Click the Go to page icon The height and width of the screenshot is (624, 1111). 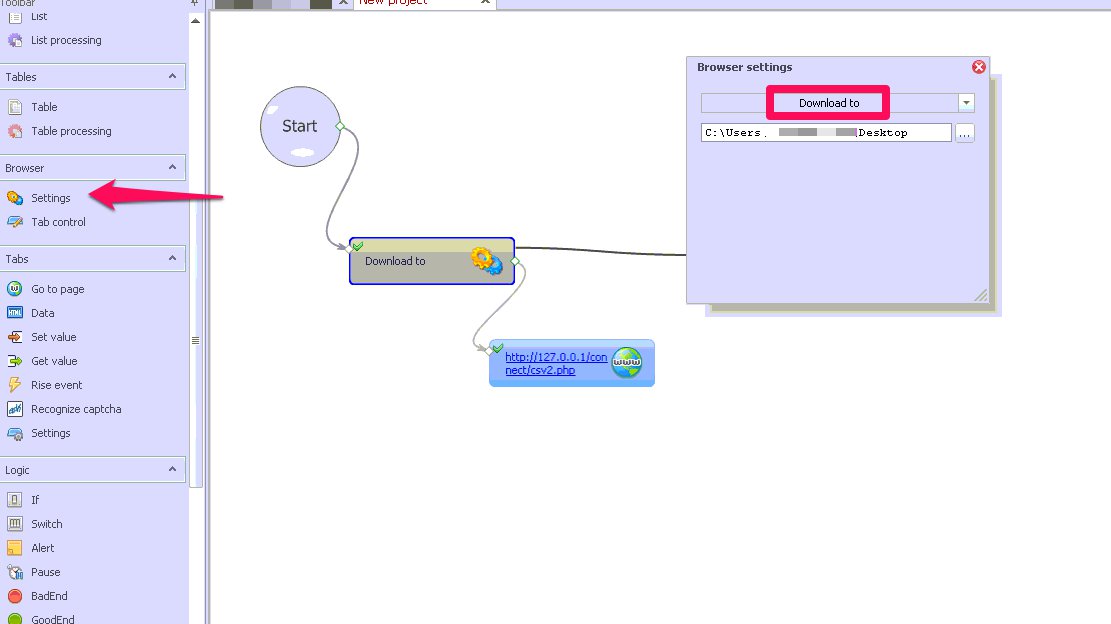coord(15,289)
